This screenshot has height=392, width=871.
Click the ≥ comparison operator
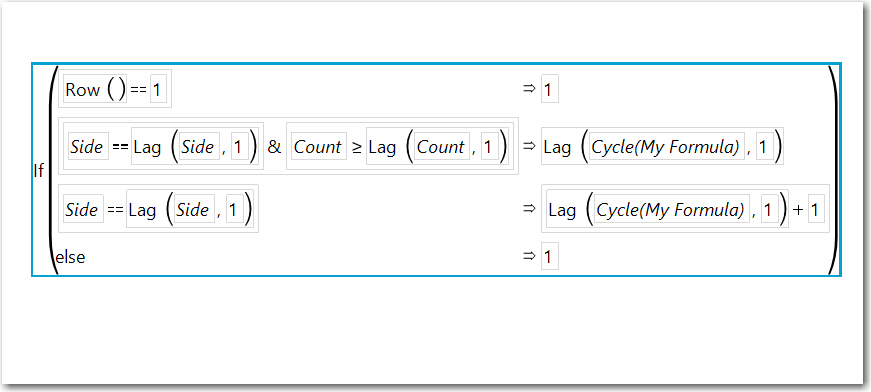(357, 148)
